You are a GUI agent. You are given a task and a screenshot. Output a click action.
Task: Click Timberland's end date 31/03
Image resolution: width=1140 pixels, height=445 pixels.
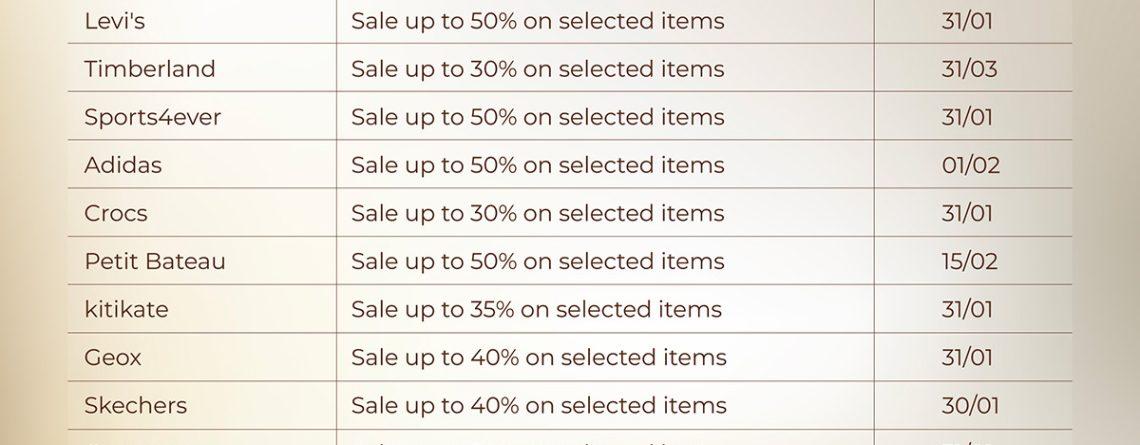click(x=969, y=69)
